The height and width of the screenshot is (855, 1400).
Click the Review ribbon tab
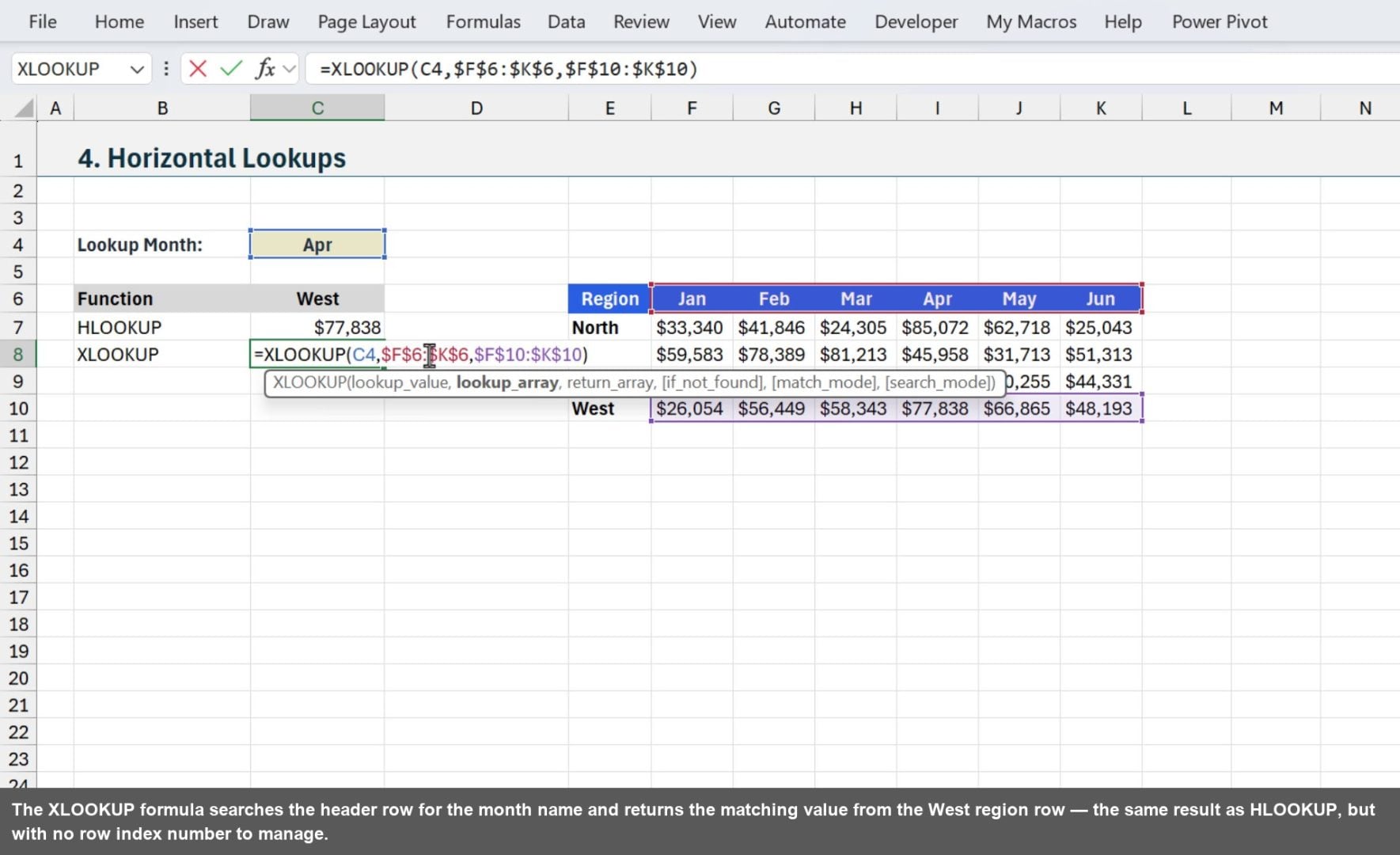tap(640, 21)
